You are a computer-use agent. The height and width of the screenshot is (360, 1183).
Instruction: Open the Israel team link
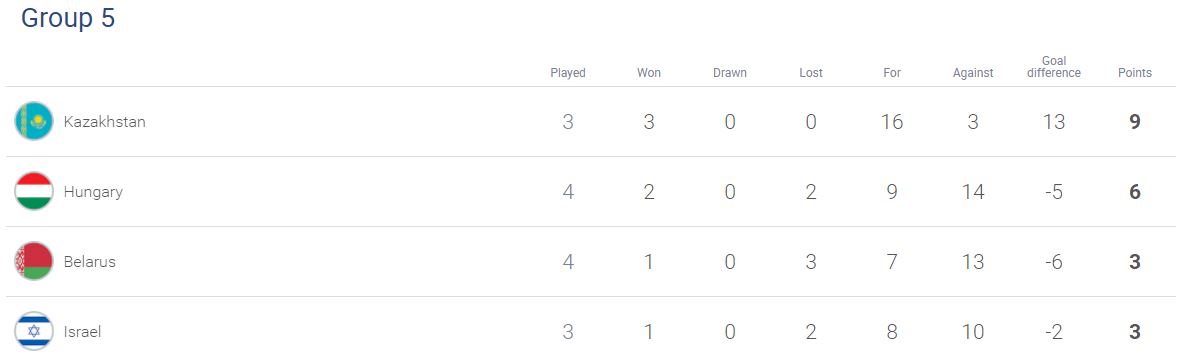click(x=82, y=332)
